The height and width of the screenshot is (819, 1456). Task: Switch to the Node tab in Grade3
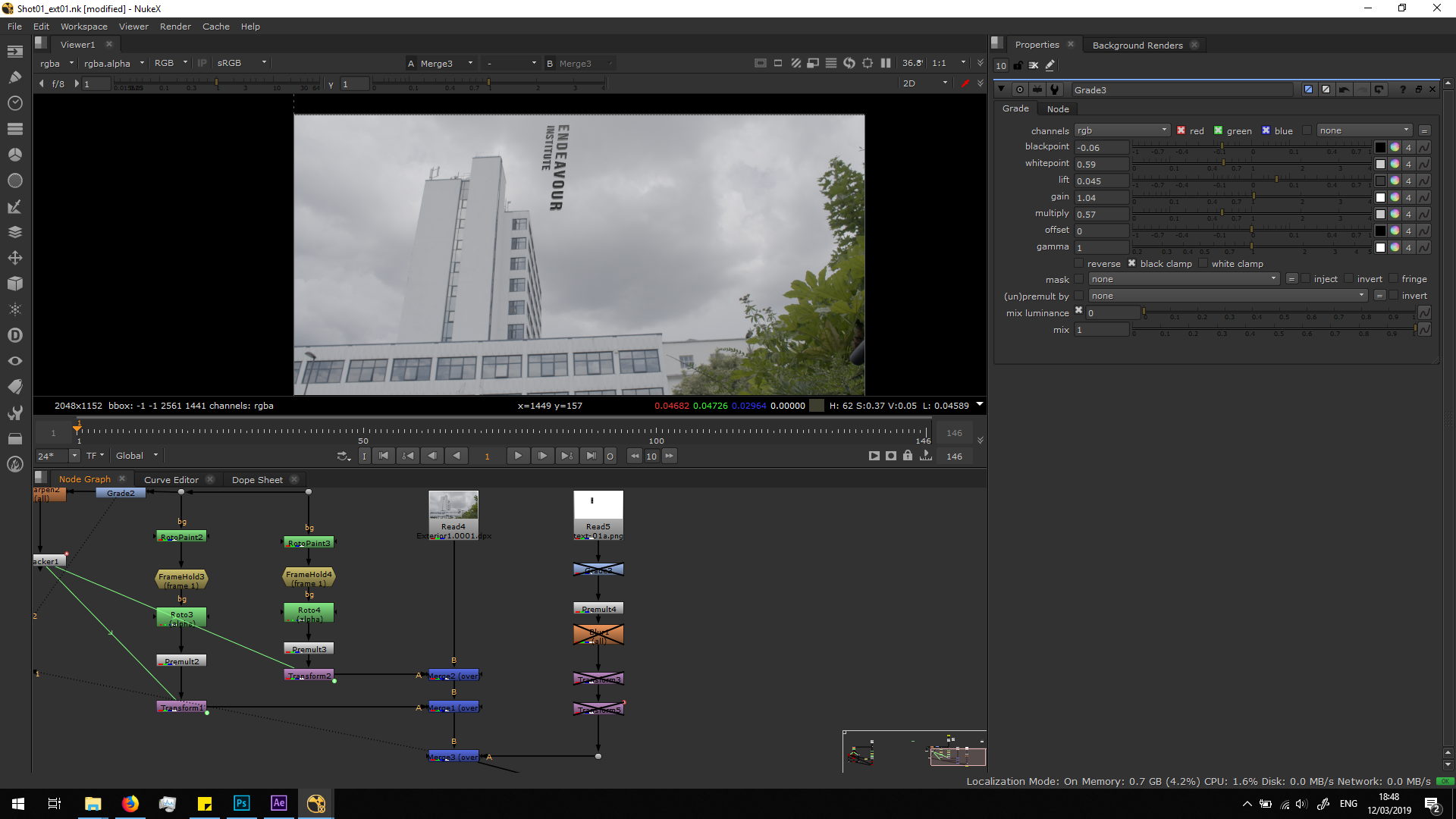(x=1057, y=109)
